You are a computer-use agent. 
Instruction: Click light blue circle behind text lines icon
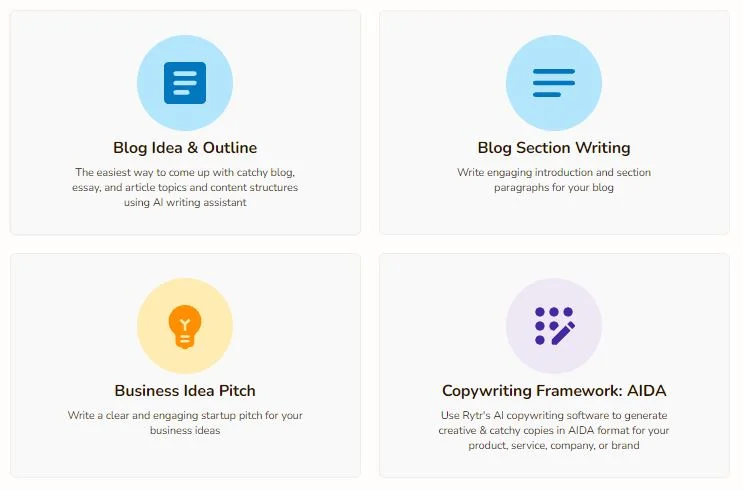[554, 83]
